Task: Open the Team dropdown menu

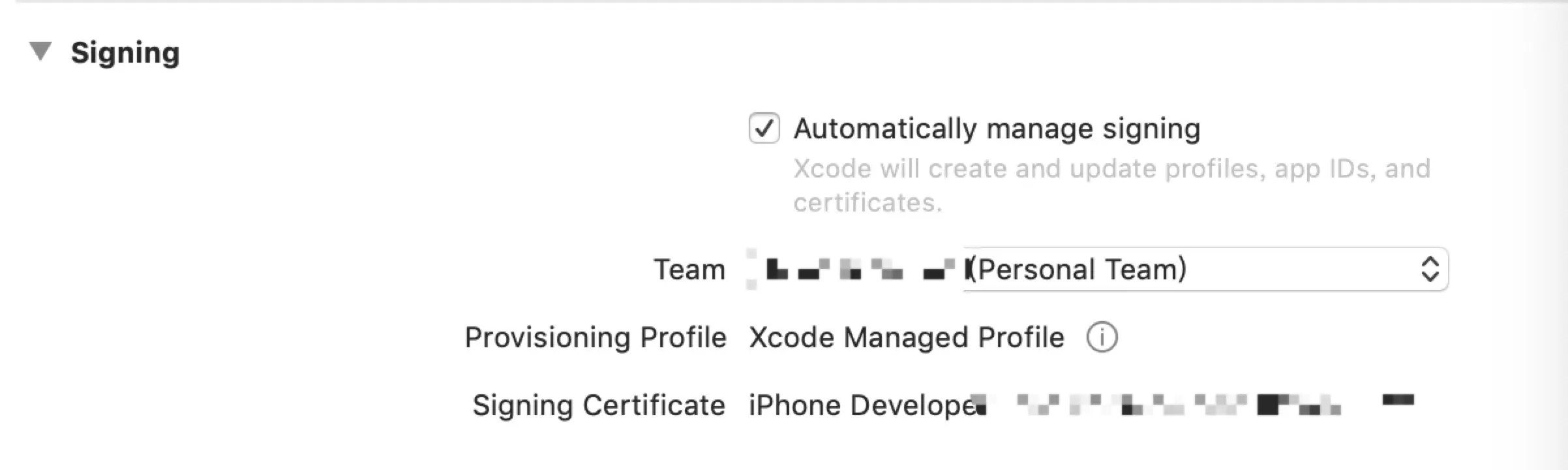Action: pos(1098,269)
